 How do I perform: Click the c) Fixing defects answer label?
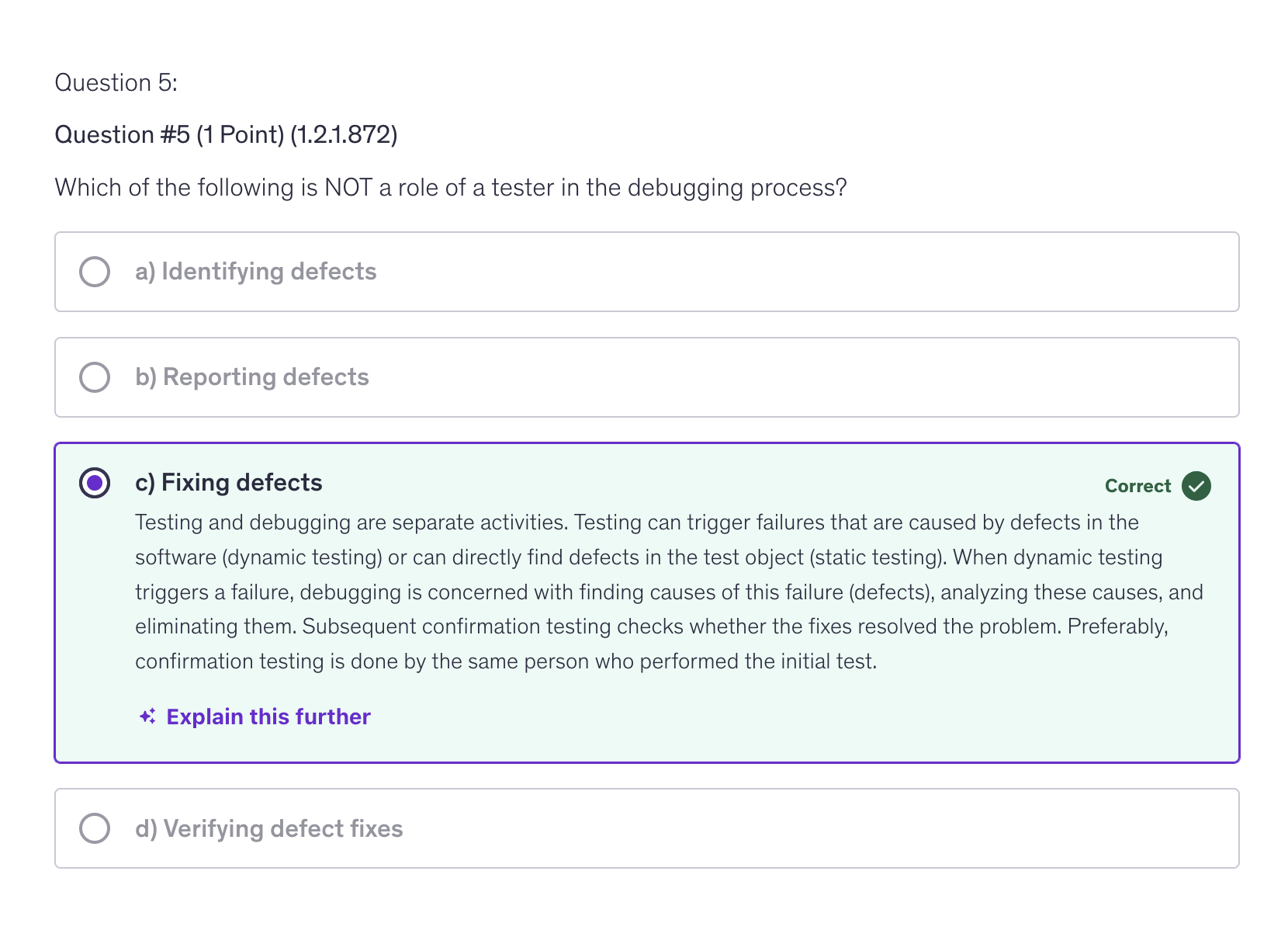[228, 483]
